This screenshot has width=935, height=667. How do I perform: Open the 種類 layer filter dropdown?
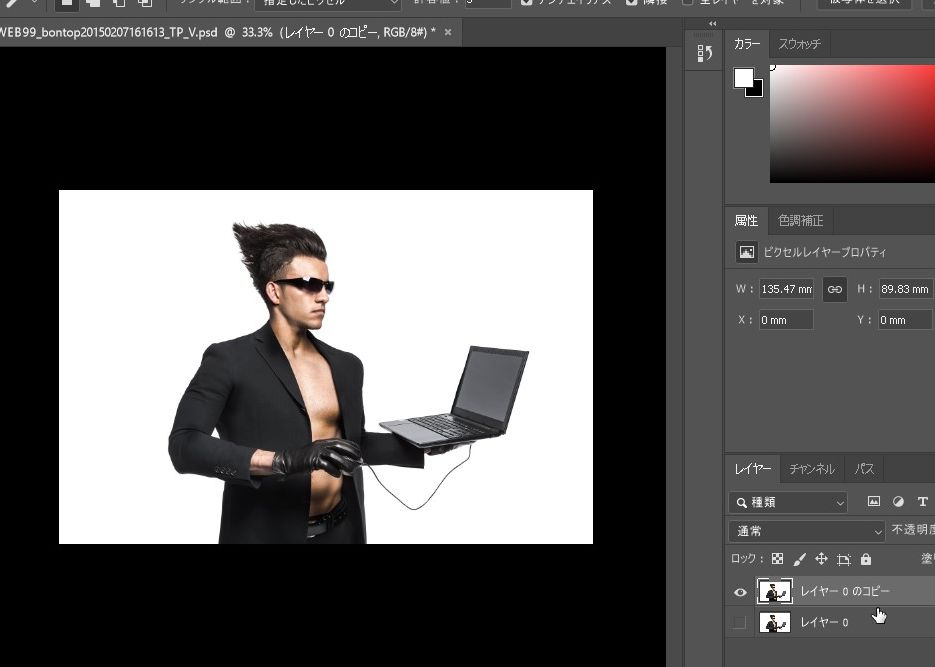pos(787,502)
